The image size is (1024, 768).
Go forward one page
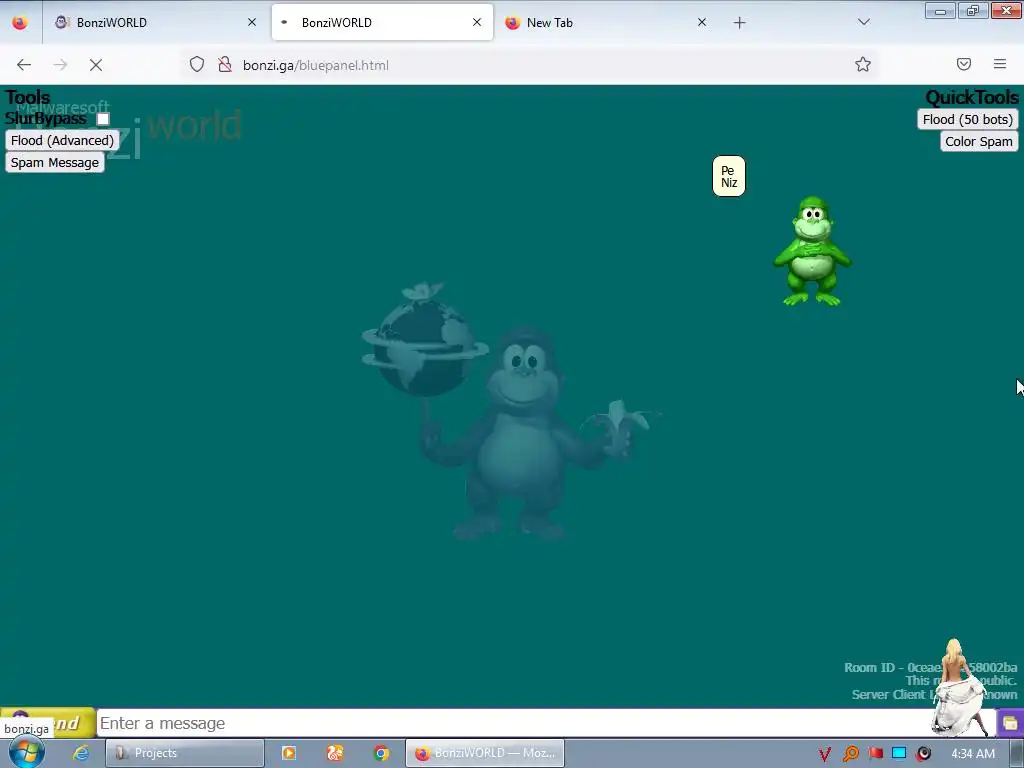pos(60,65)
